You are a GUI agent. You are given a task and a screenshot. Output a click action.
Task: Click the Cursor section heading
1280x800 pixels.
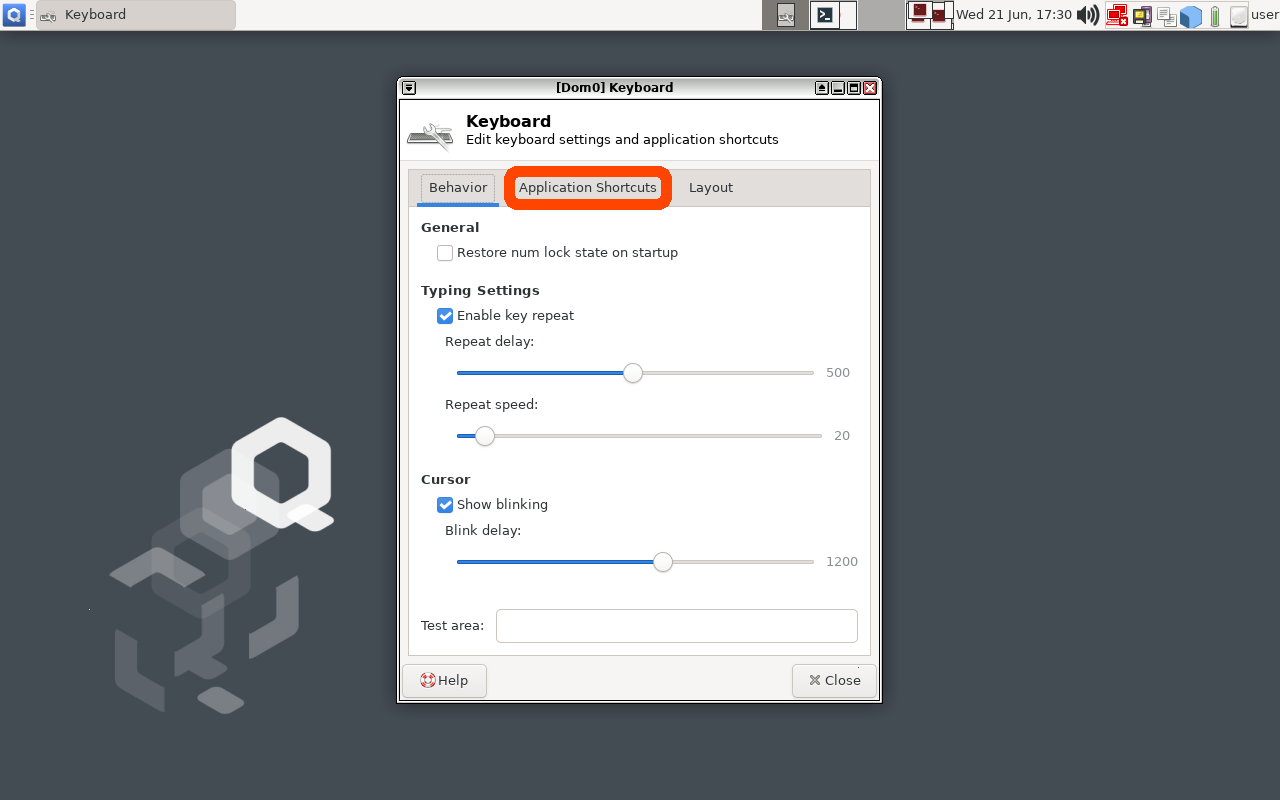pyautogui.click(x=446, y=480)
